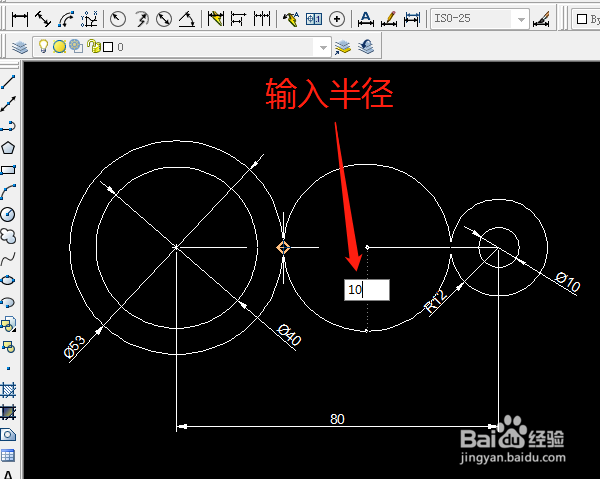Screen dimensions: 600x479
Task: Toggle viewport freeze for layer 0
Action: point(76,47)
